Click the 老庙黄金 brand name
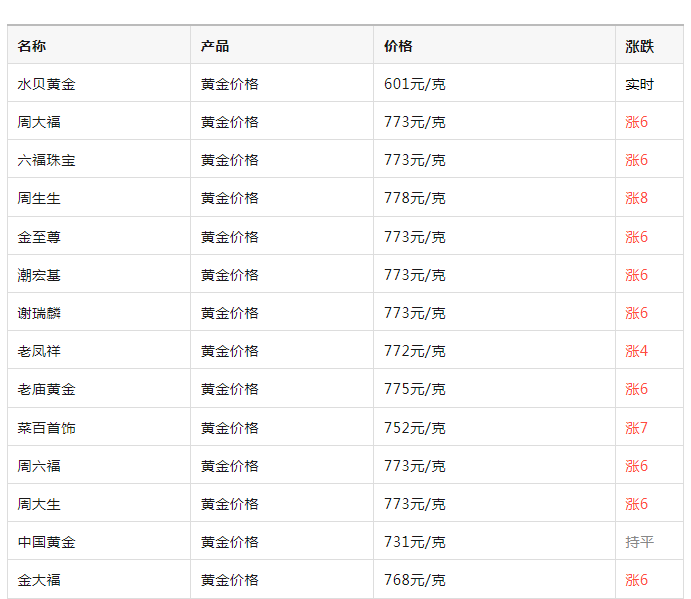 47,389
